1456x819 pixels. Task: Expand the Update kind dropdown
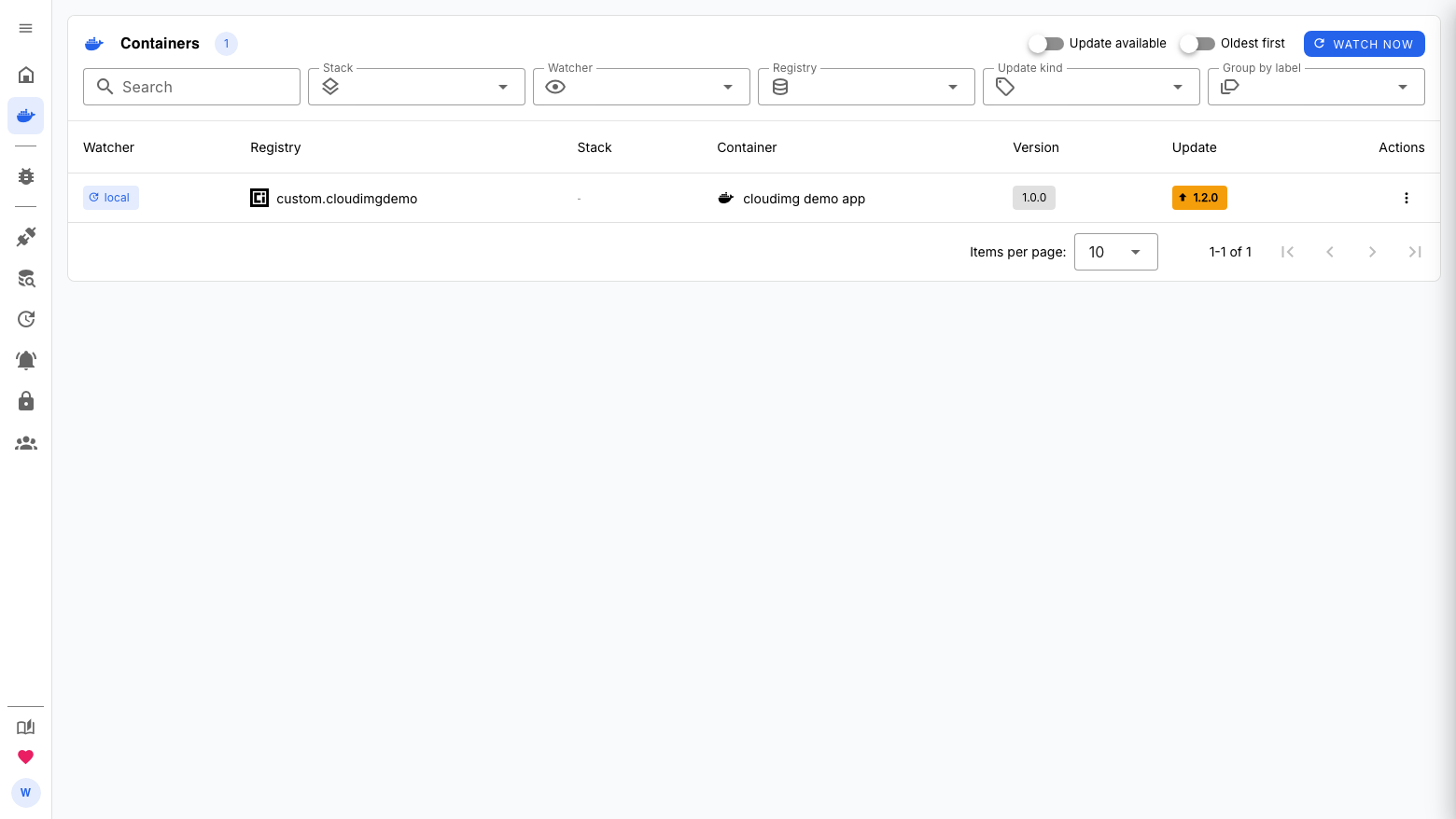click(x=1091, y=87)
